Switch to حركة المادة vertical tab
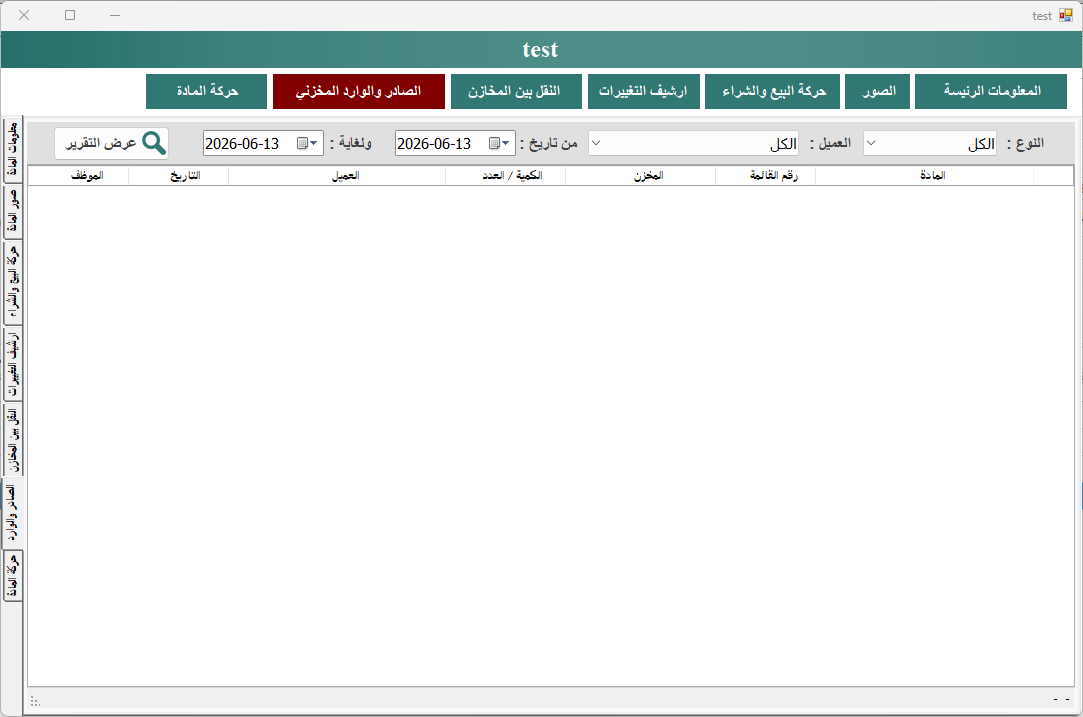The width and height of the screenshot is (1083, 717). coord(12,575)
